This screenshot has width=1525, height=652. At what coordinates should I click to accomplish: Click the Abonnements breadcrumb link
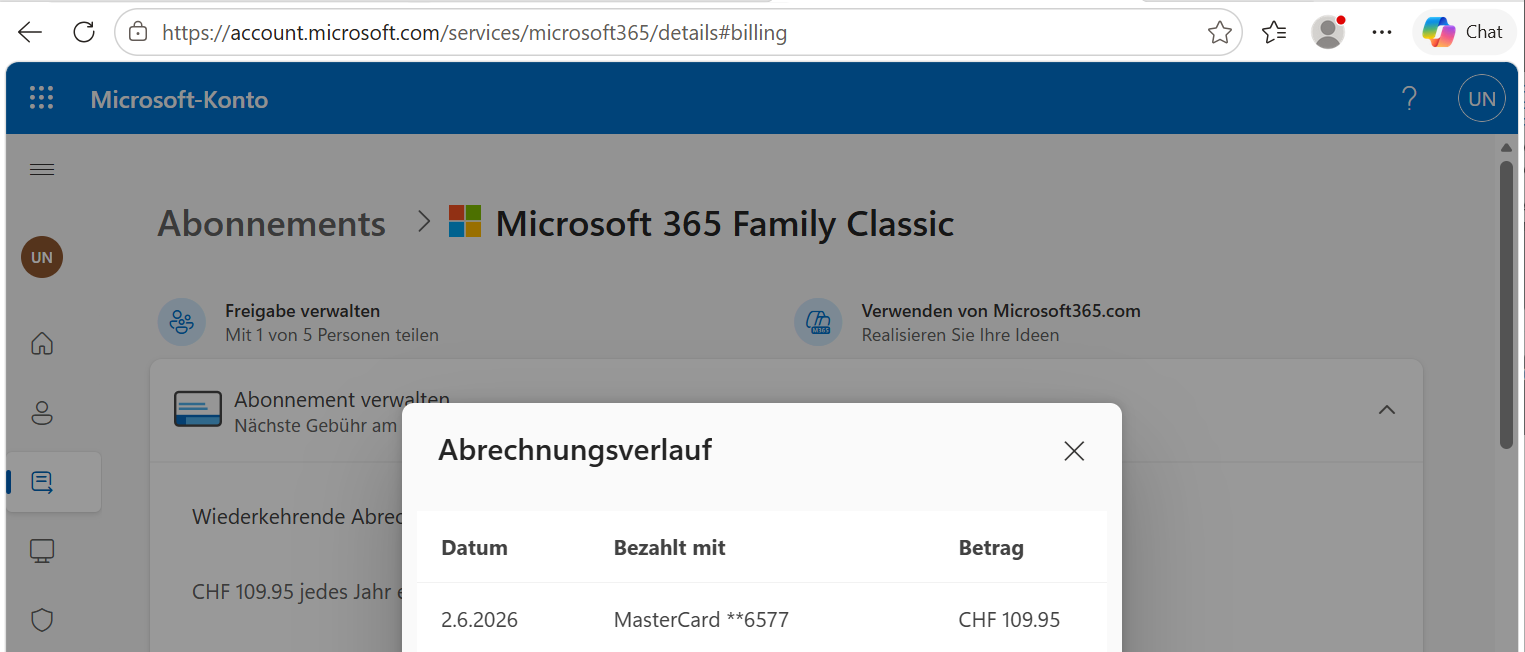[271, 224]
